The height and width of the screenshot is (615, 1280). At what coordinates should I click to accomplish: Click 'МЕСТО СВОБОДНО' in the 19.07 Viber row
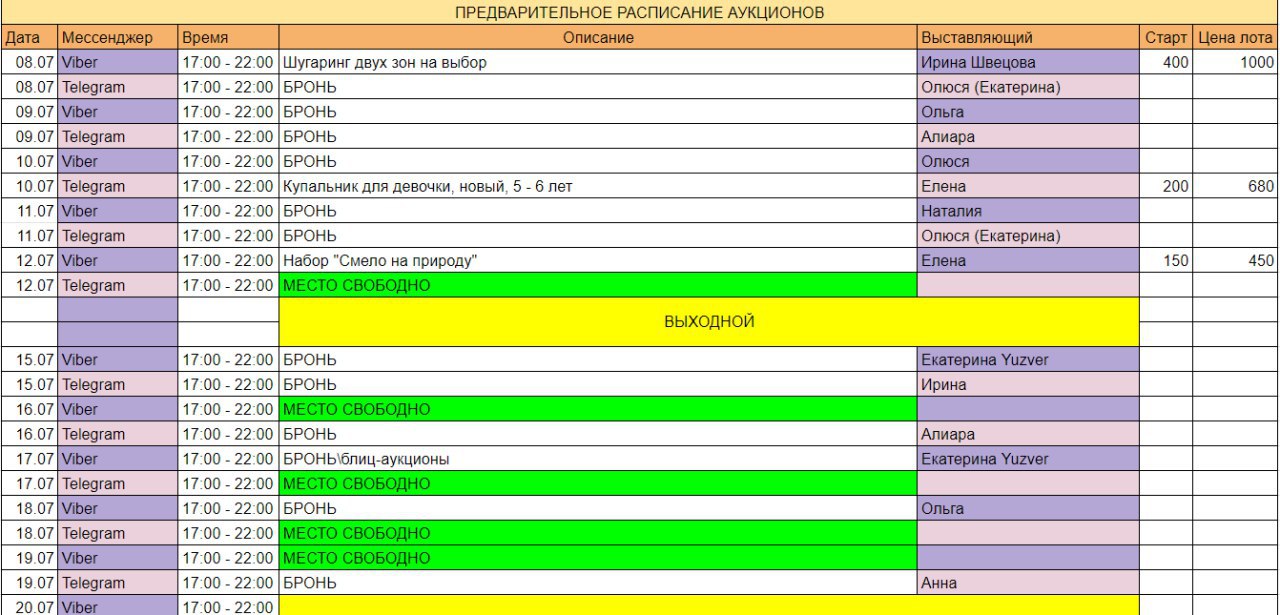(598, 558)
